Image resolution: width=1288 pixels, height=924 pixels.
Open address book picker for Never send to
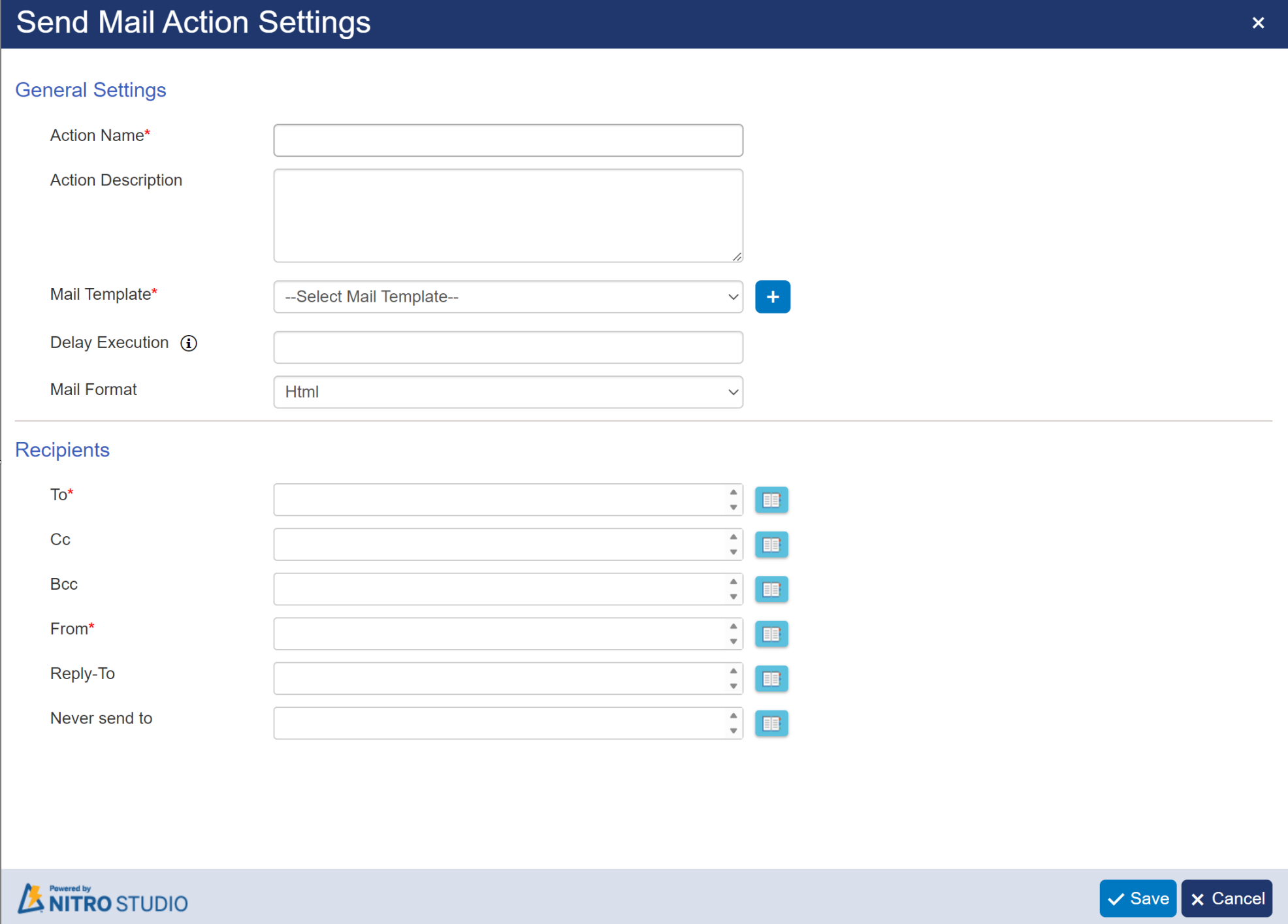[x=771, y=724]
